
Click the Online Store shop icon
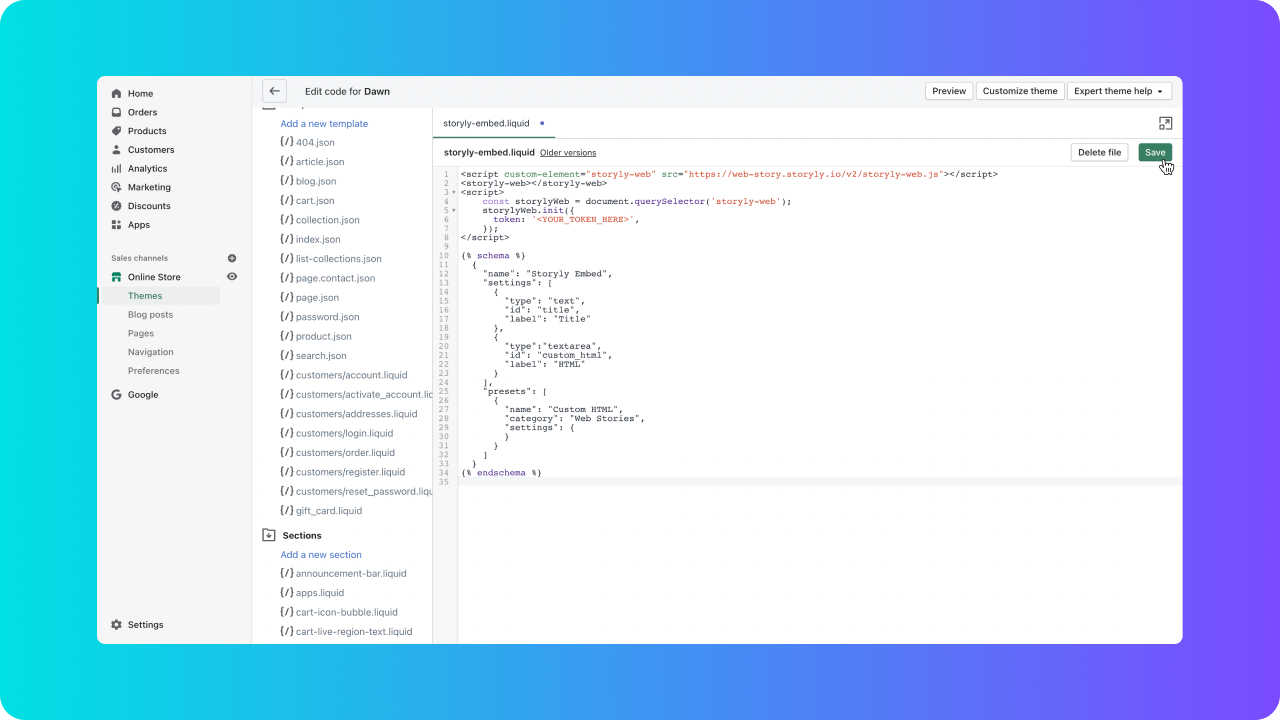116,277
